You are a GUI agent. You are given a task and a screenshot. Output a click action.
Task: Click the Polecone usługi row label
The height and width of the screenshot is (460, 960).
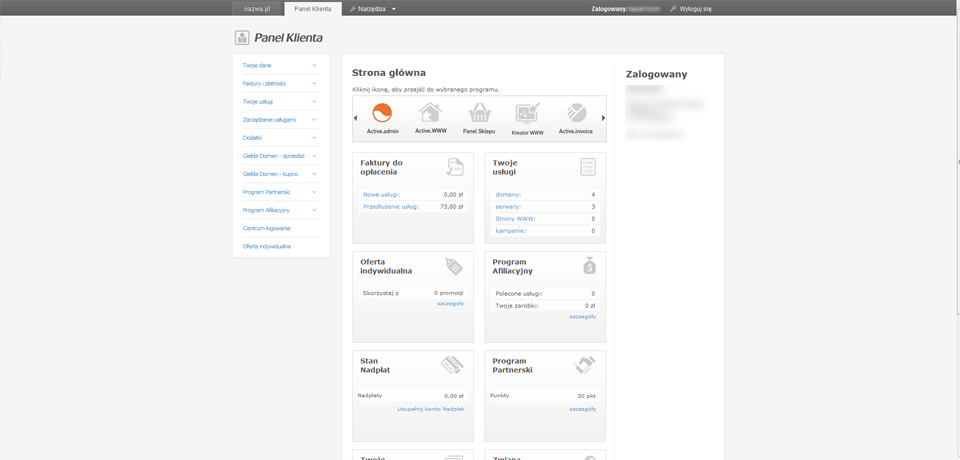click(519, 294)
